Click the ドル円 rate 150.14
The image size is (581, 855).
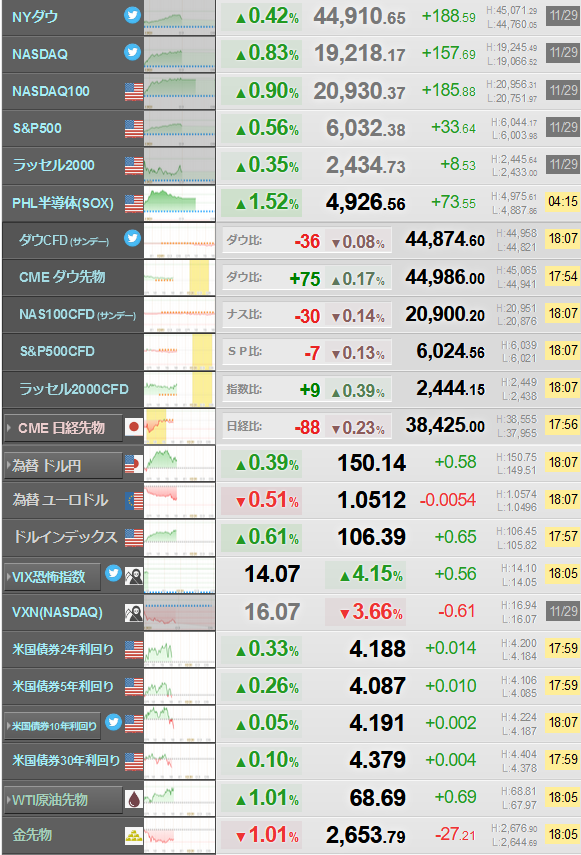click(372, 463)
